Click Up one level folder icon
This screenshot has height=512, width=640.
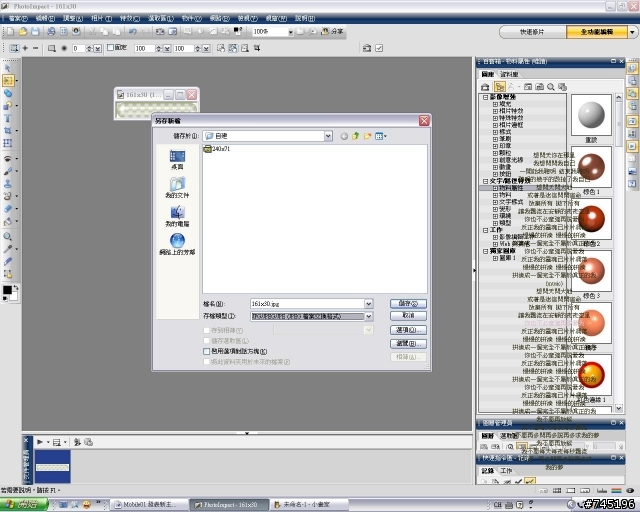pyautogui.click(x=356, y=136)
